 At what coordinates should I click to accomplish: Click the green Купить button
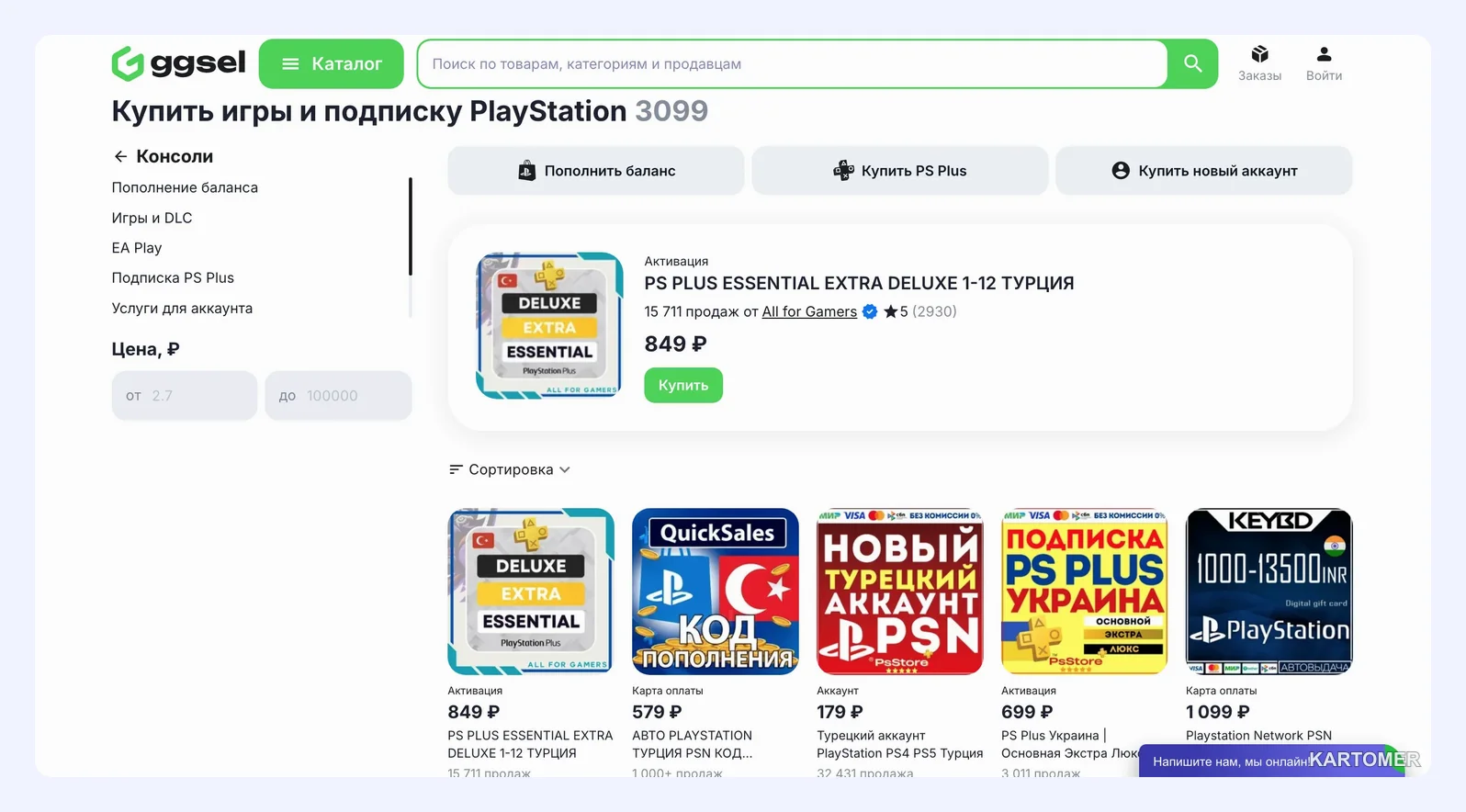(x=683, y=385)
